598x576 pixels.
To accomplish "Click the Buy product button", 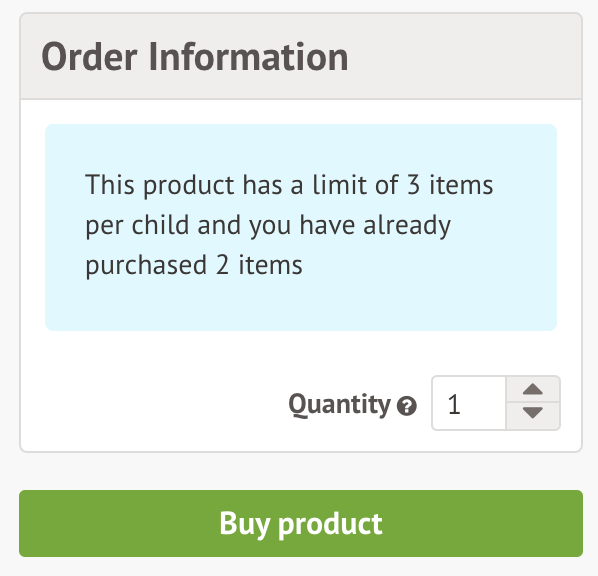I will (x=301, y=523).
